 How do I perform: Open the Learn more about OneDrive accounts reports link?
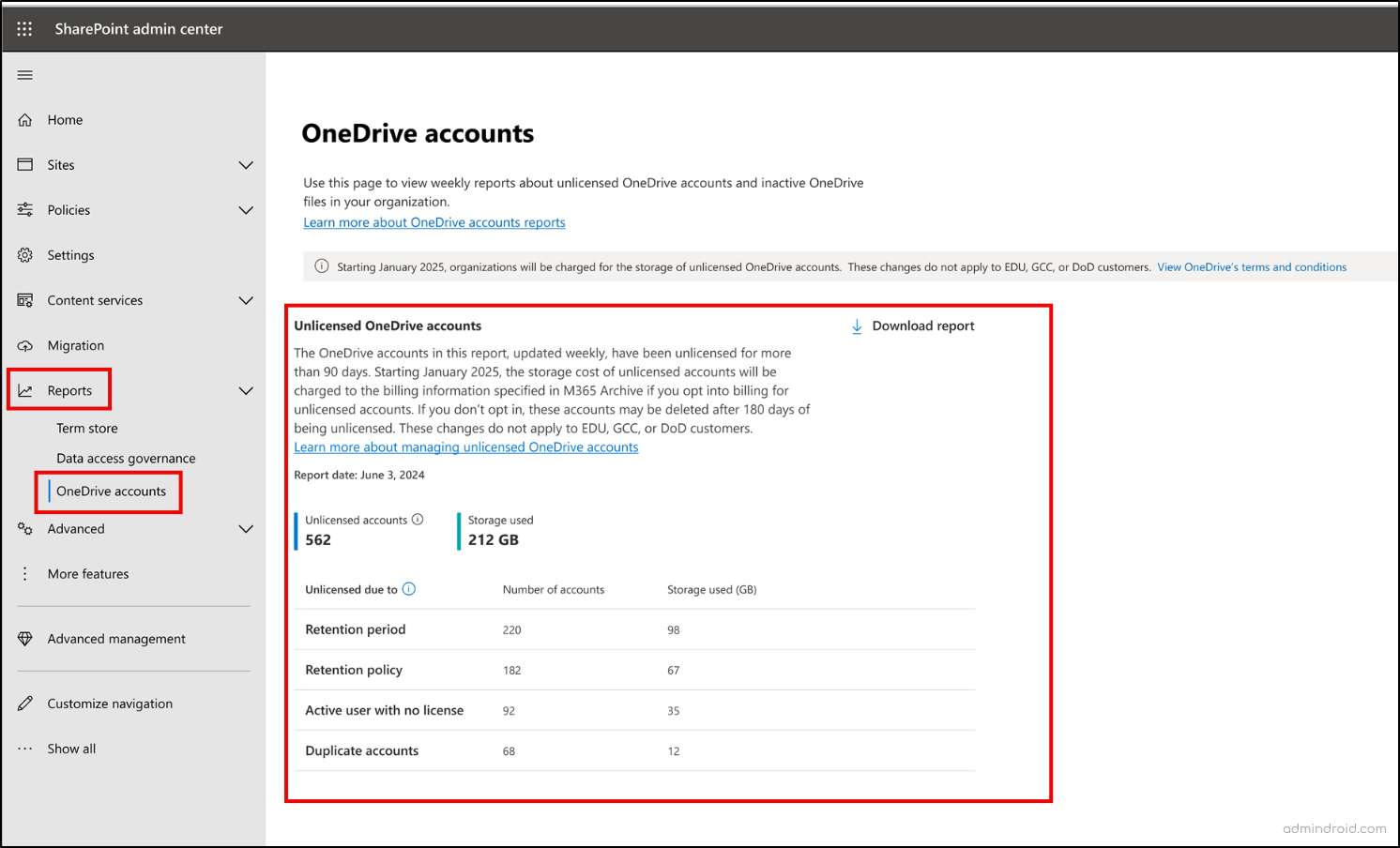point(434,222)
